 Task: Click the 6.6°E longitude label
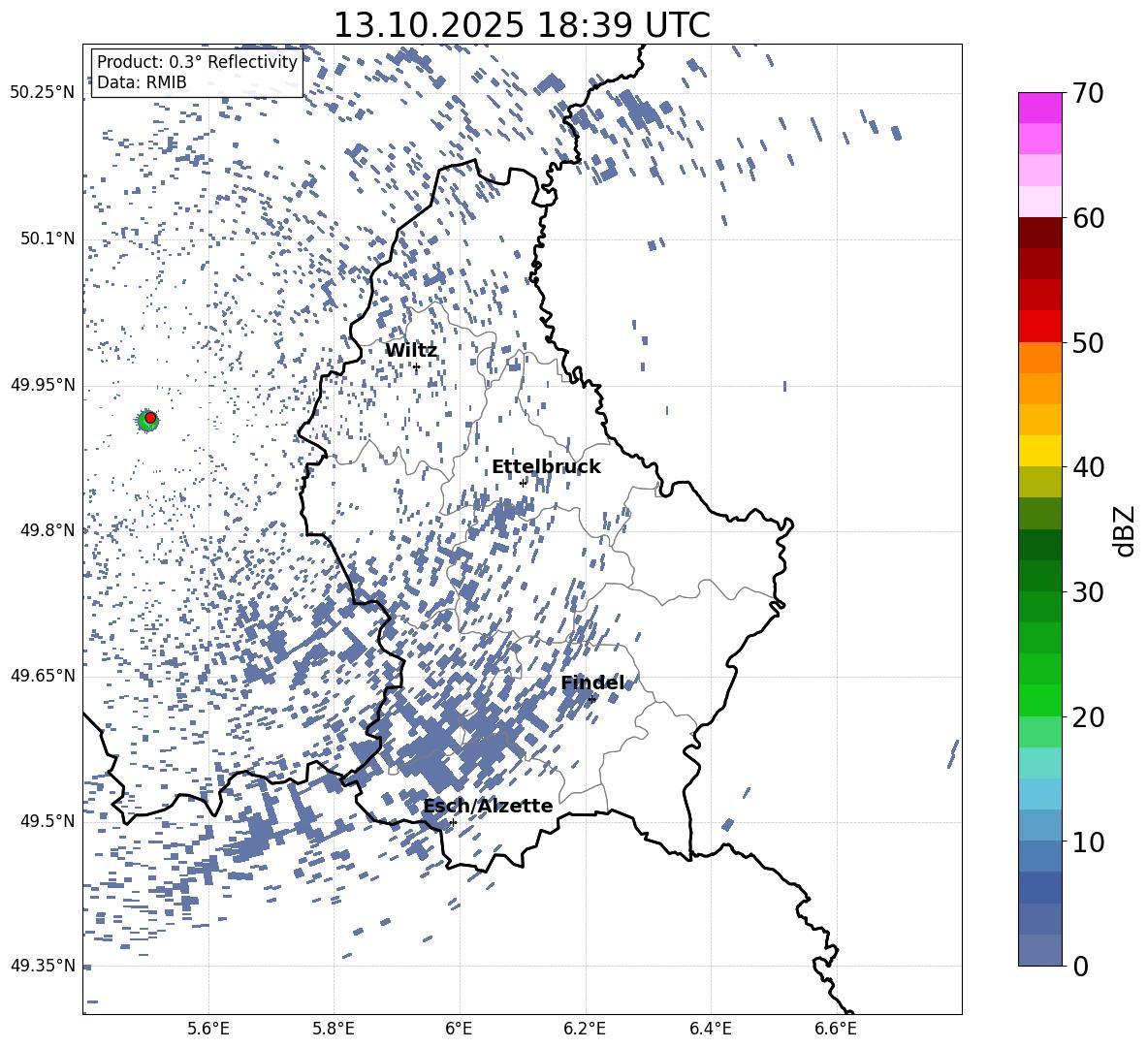click(x=836, y=1029)
